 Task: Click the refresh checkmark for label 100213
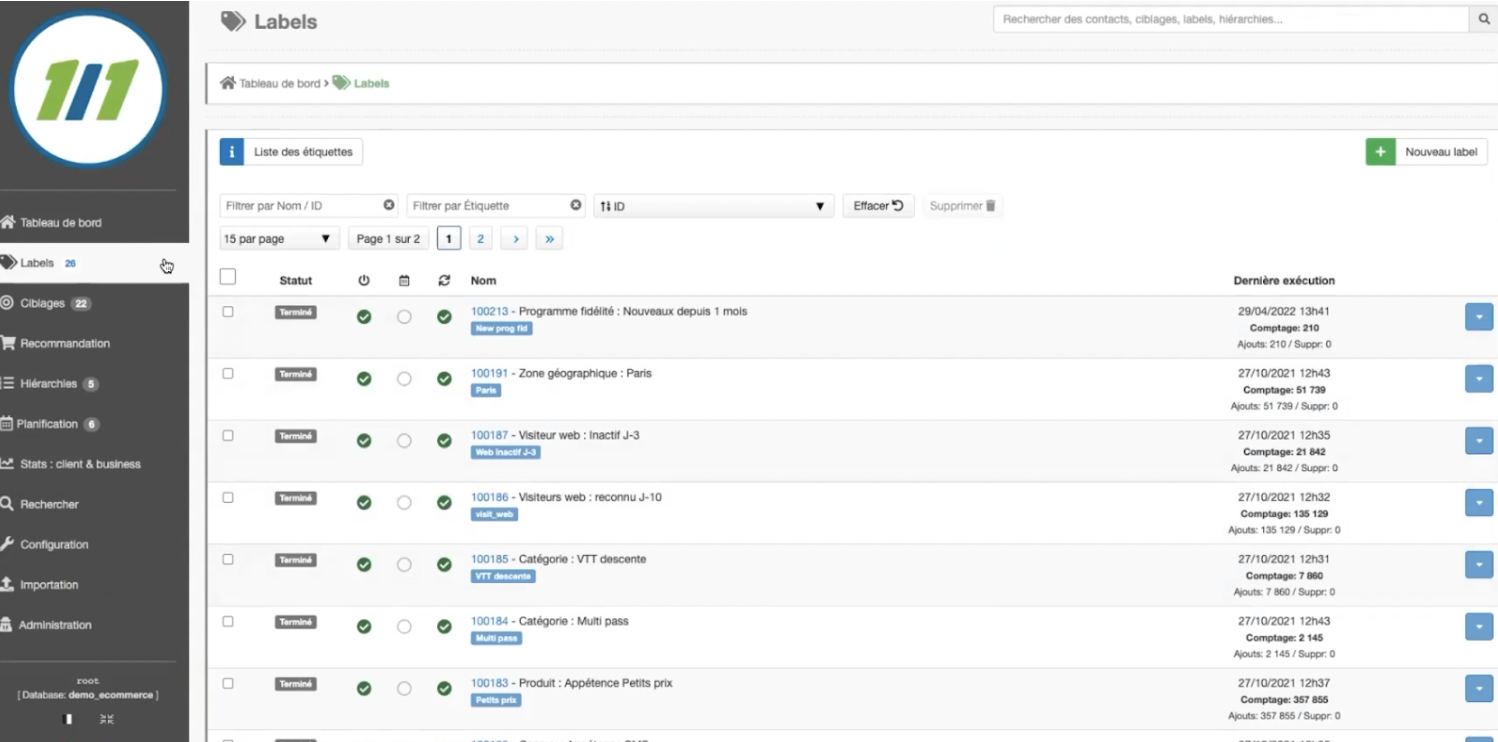tap(444, 317)
